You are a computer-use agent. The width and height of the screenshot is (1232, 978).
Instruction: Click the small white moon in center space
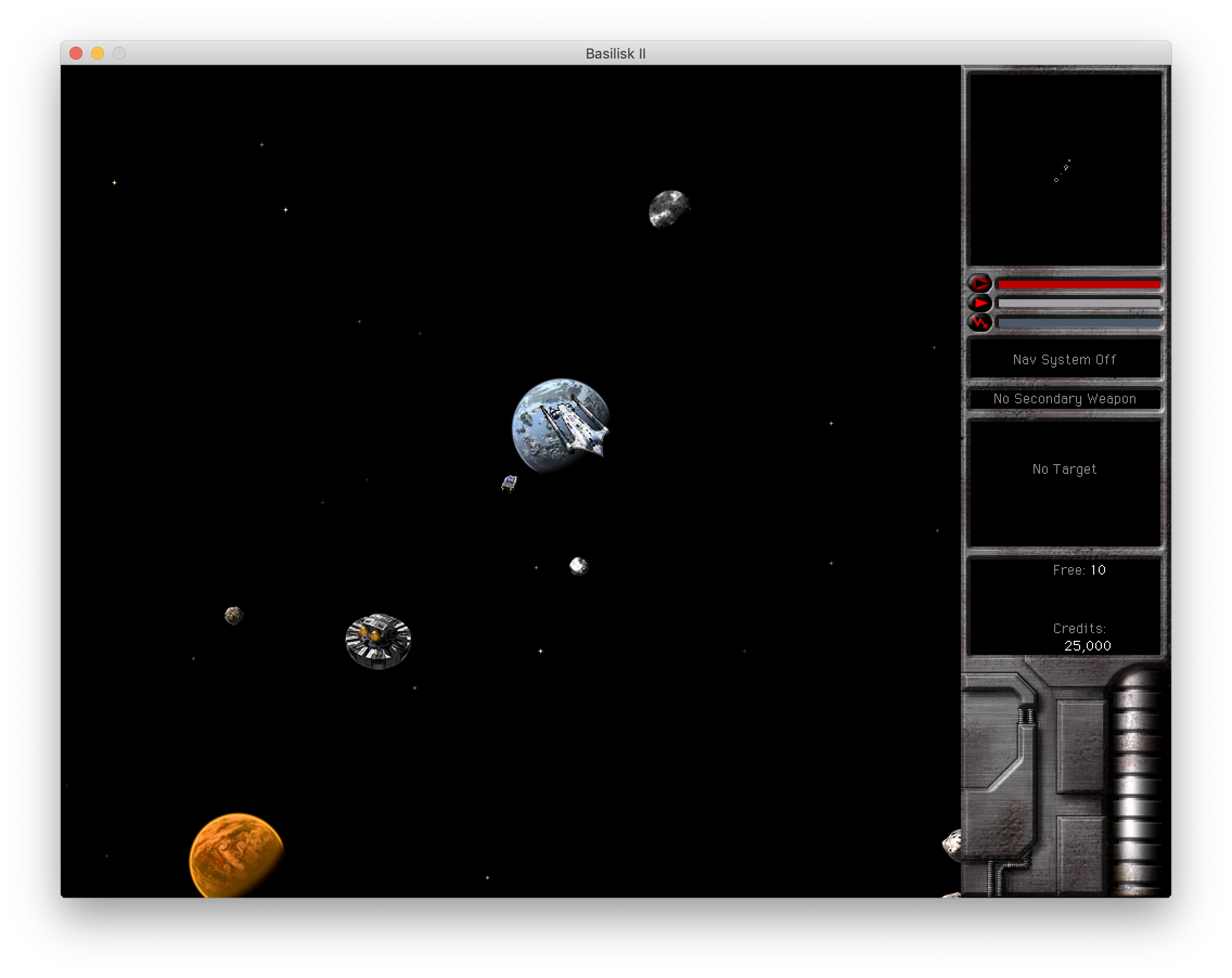(x=578, y=567)
